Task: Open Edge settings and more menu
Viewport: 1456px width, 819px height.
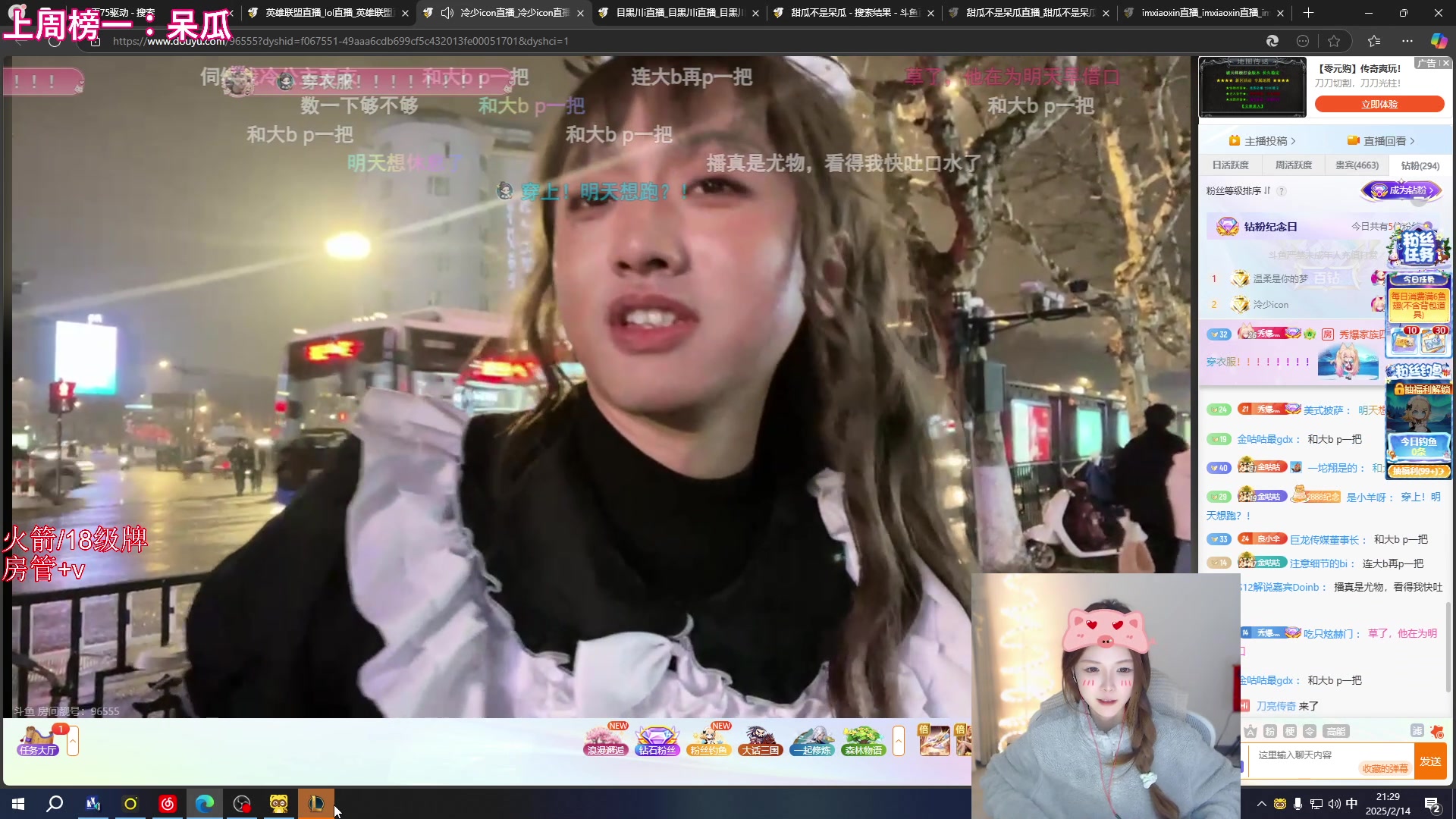Action: [1407, 41]
